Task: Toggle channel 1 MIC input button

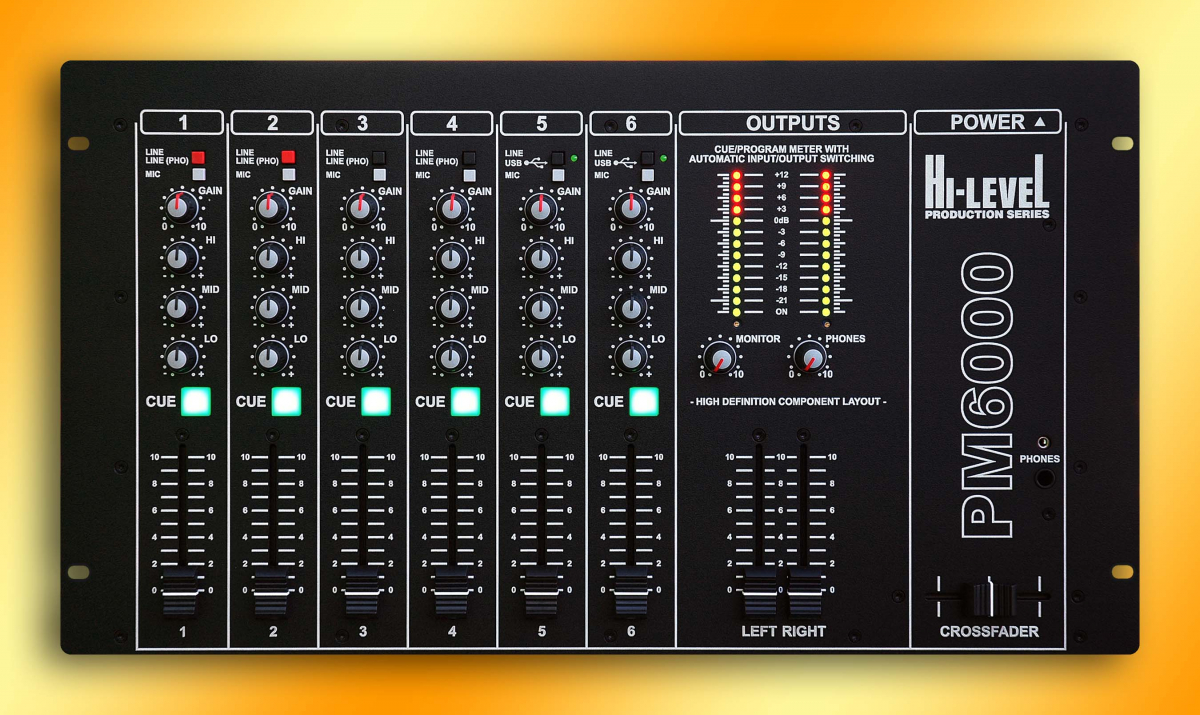Action: coord(198,175)
